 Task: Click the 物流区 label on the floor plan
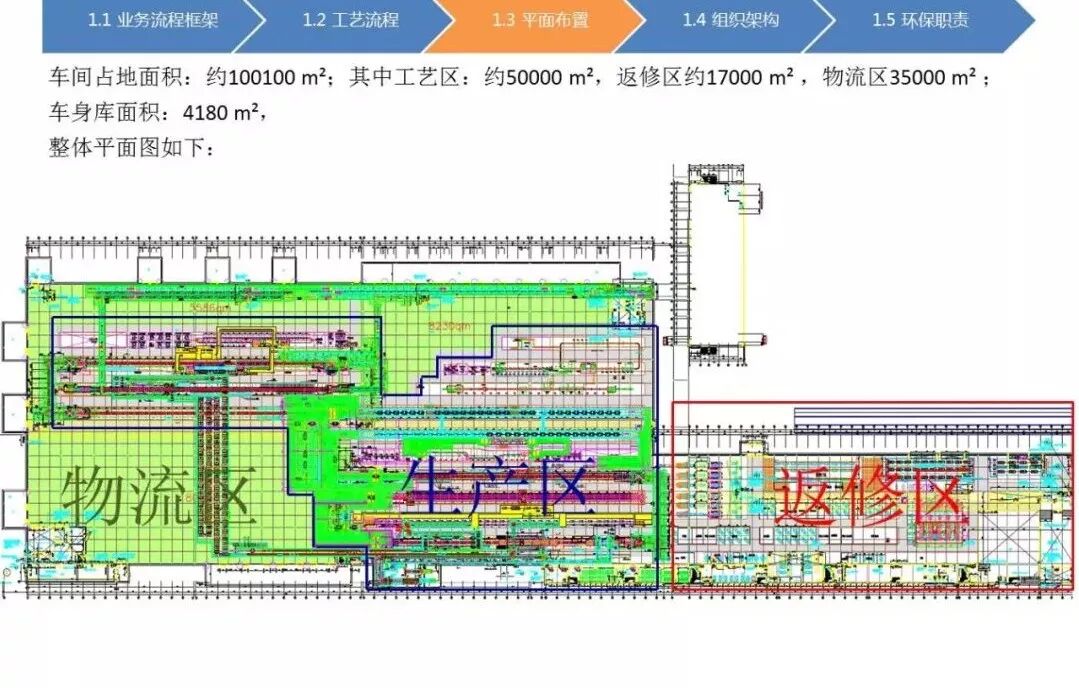pyautogui.click(x=160, y=495)
